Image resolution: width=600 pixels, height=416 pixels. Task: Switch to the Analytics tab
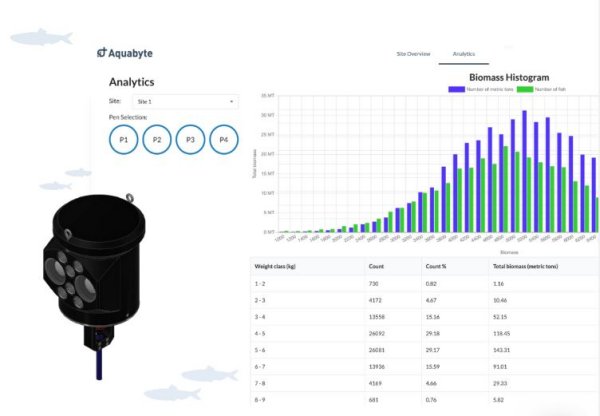click(x=463, y=52)
